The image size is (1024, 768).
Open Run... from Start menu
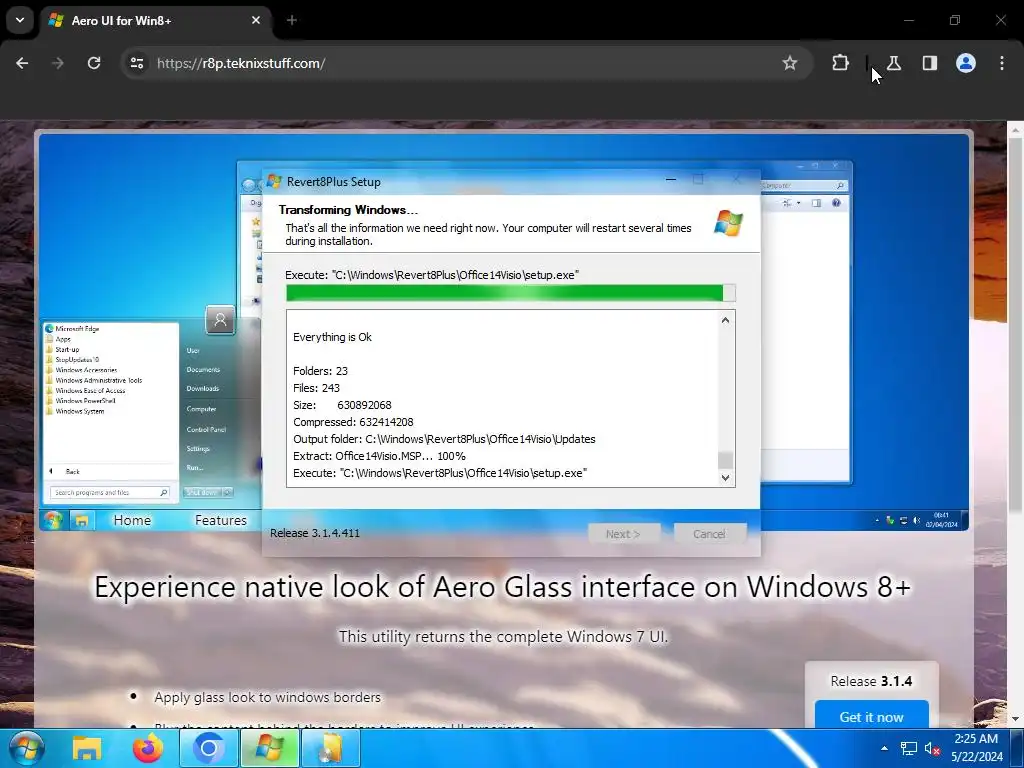(x=195, y=468)
